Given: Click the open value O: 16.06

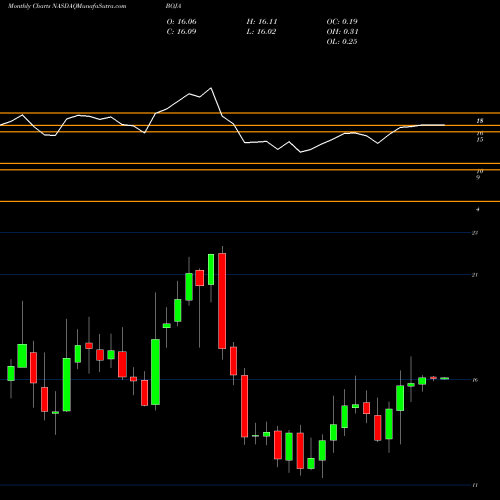Looking at the screenshot, I should [x=182, y=22].
